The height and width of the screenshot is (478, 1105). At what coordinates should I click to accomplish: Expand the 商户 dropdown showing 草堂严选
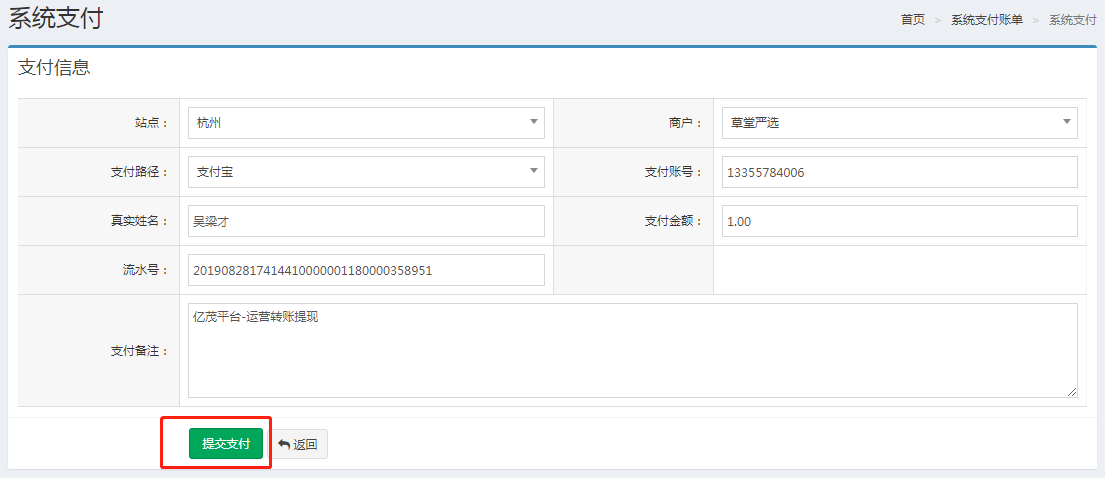(899, 123)
